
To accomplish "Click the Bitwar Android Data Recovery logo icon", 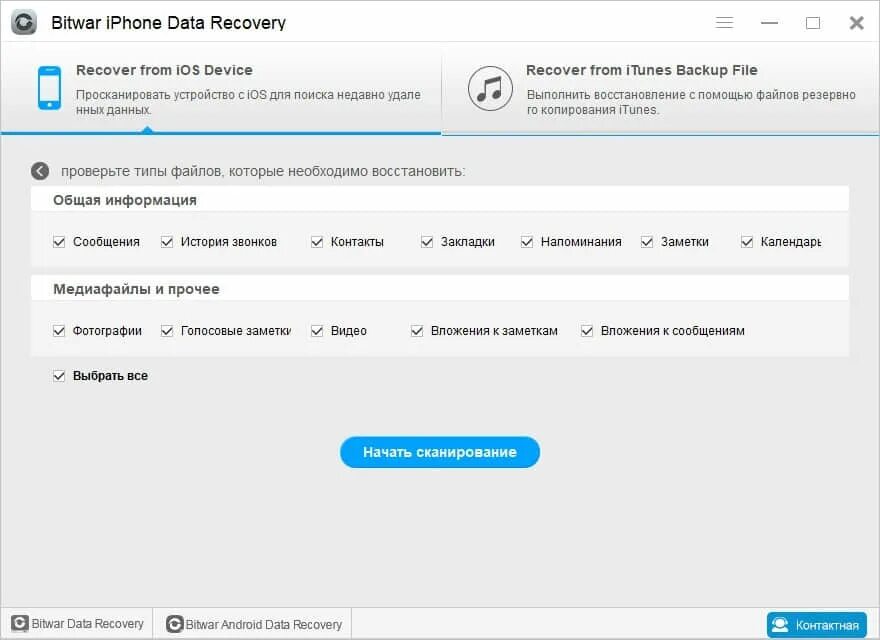I will [175, 624].
